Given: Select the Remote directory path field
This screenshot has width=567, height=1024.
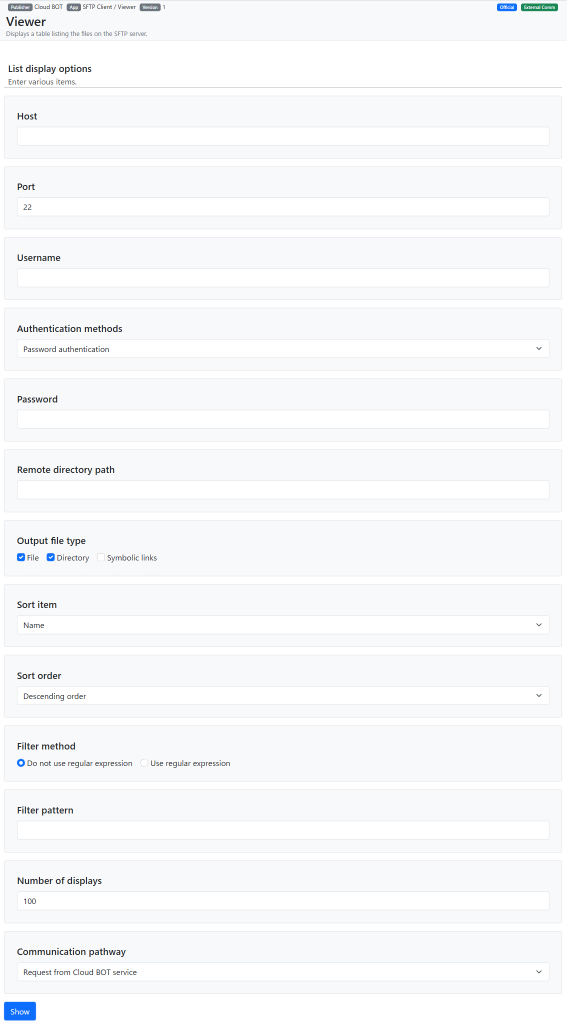Looking at the screenshot, I should coord(283,490).
